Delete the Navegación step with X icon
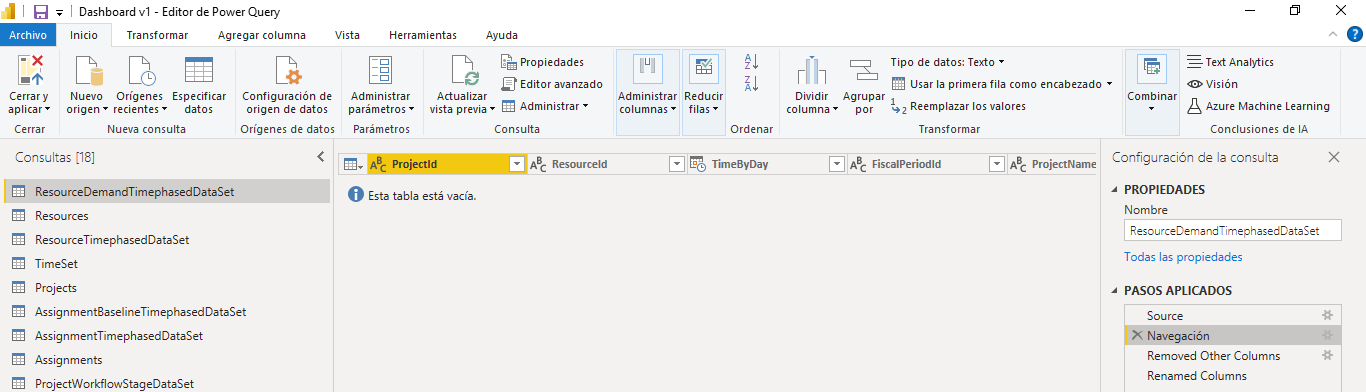Image resolution: width=1366 pixels, height=392 pixels. pyautogui.click(x=1137, y=336)
